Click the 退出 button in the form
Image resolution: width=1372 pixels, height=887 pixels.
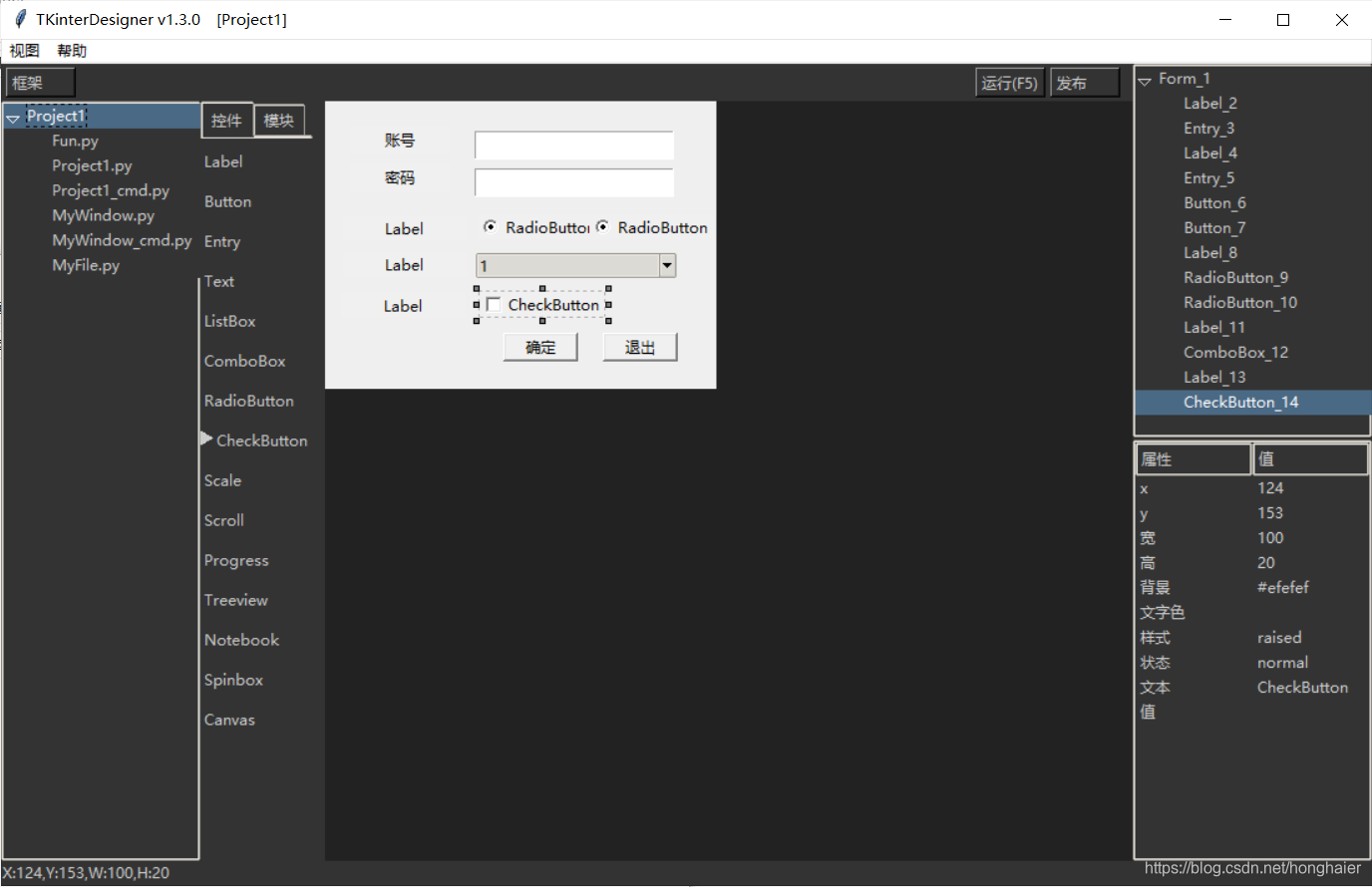[640, 347]
